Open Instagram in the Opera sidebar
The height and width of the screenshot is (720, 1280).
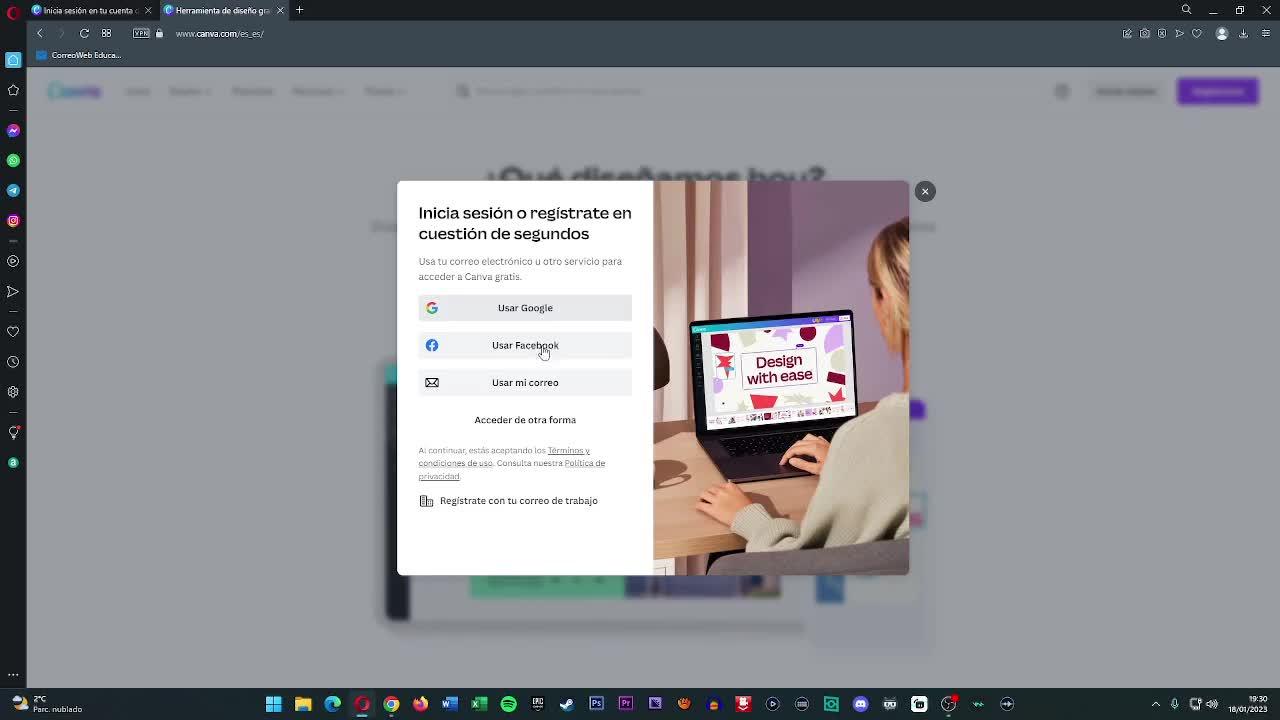coord(13,220)
